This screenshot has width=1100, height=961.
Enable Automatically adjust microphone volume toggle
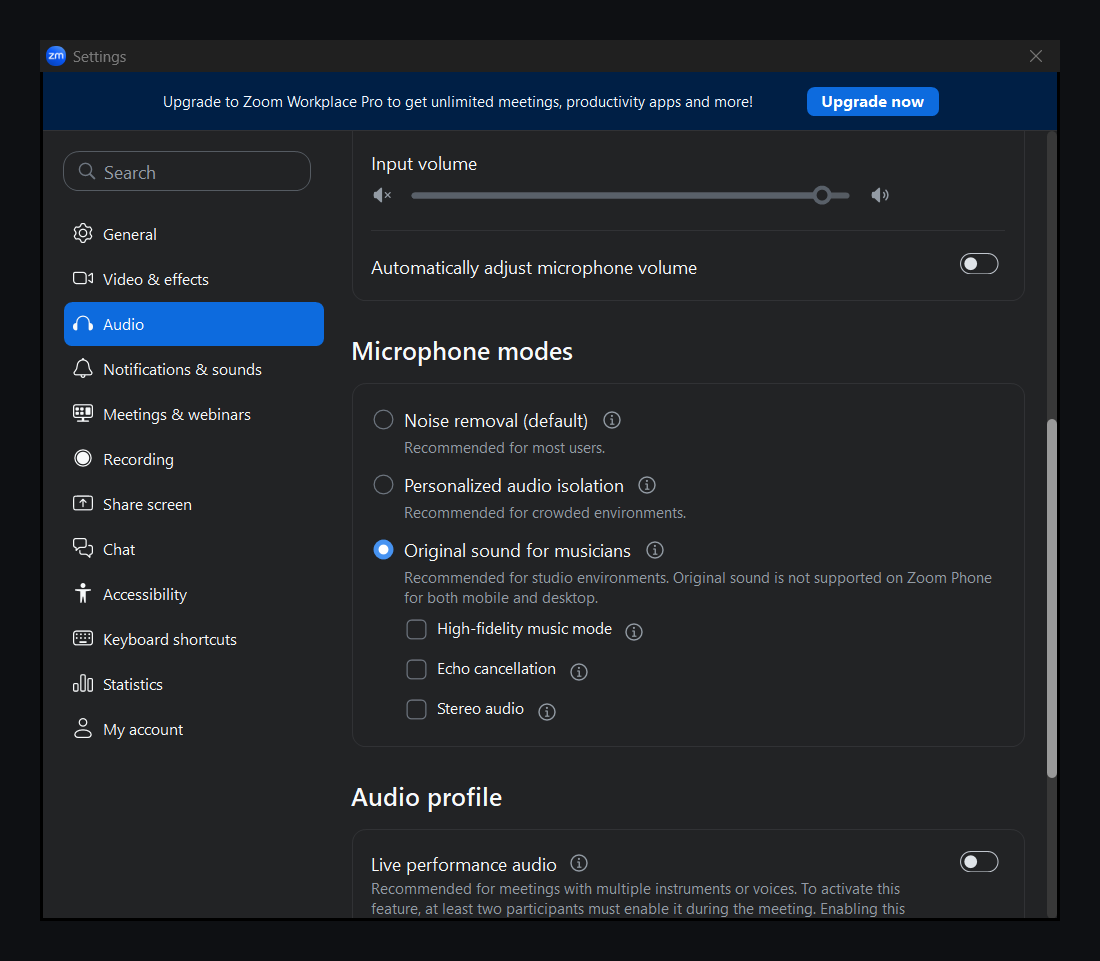tap(979, 264)
